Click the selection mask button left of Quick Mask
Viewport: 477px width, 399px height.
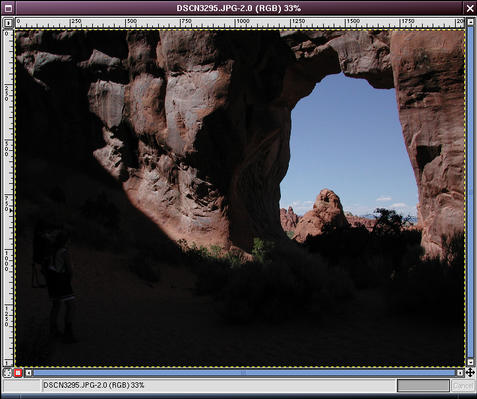coord(7,373)
